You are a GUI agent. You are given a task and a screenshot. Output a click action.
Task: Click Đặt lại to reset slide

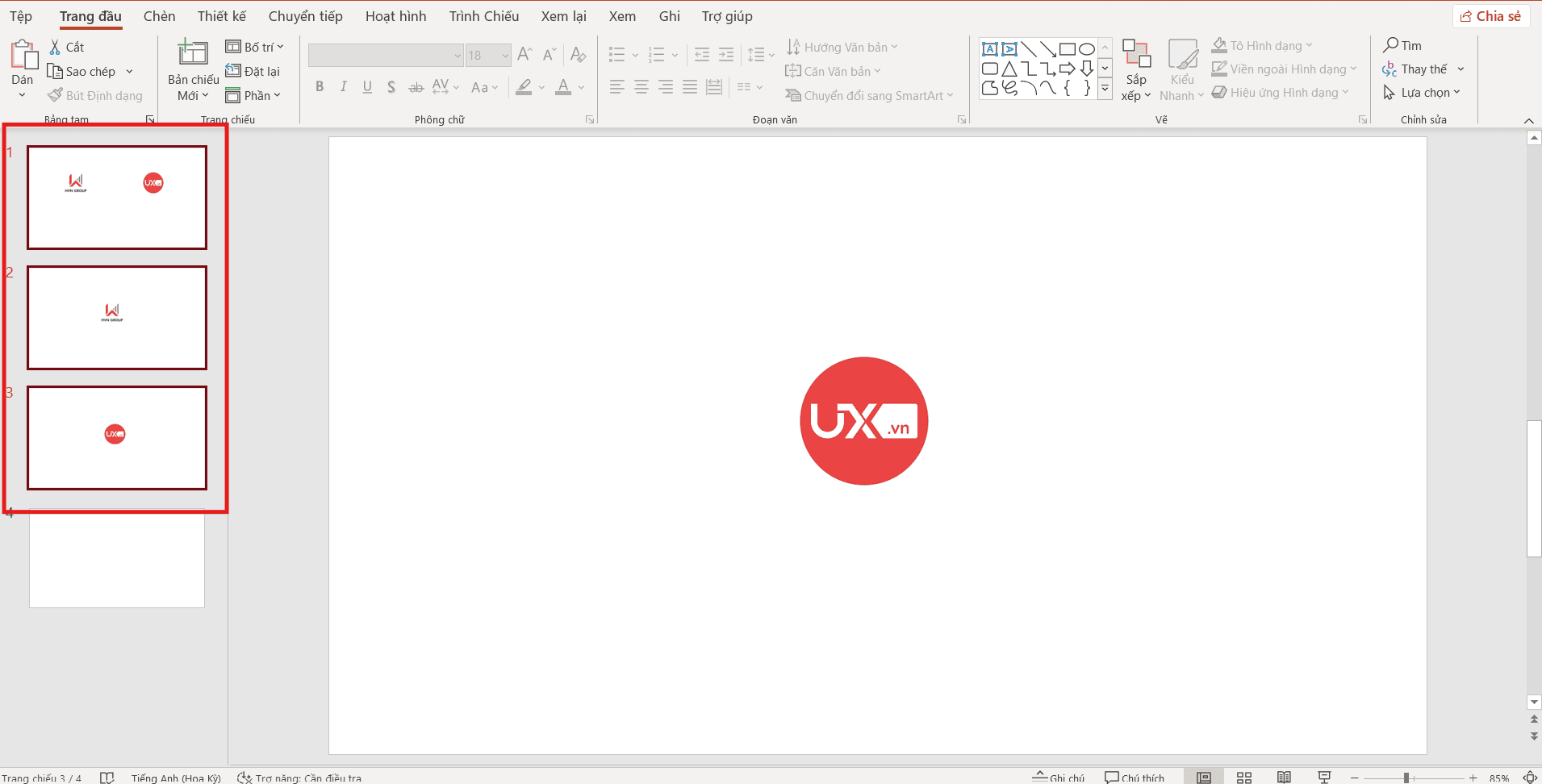(253, 71)
